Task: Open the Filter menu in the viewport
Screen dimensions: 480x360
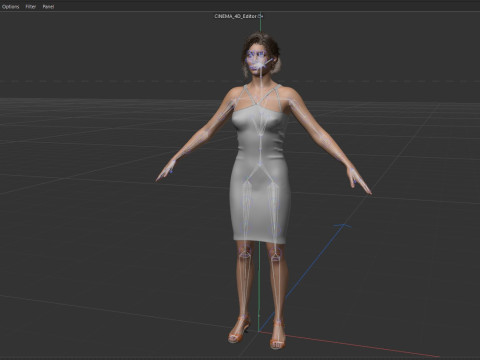Action: 31,6
